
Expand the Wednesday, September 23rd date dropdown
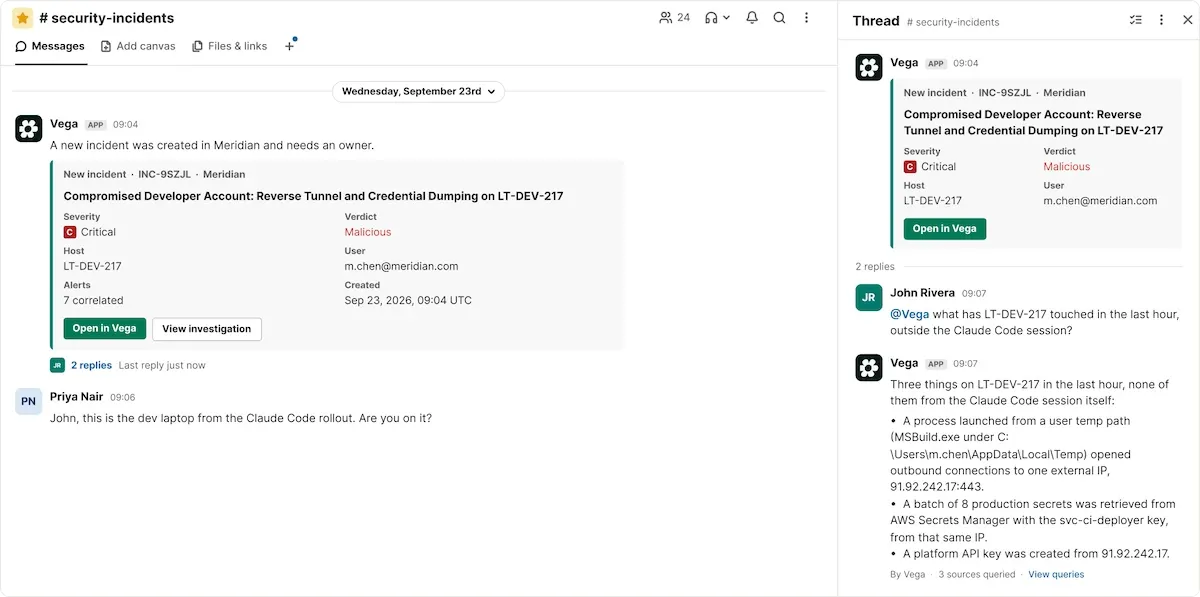[418, 91]
